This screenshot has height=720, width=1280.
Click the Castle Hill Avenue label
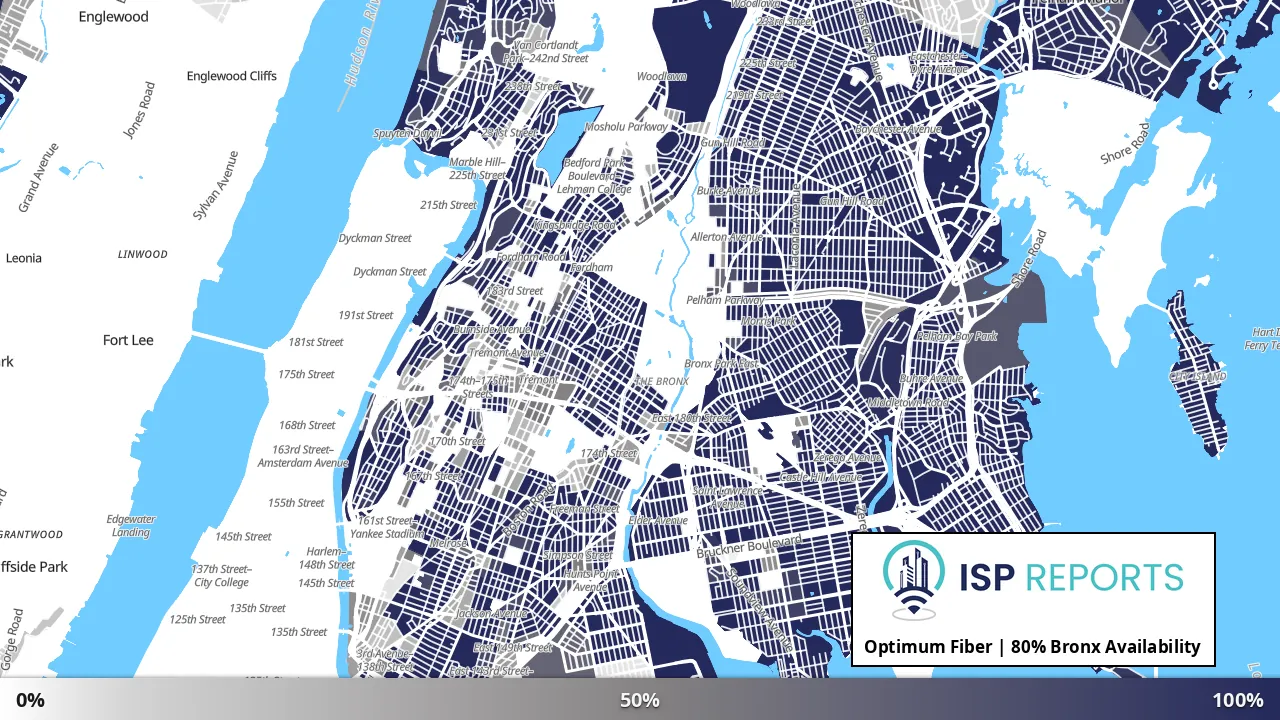pyautogui.click(x=821, y=477)
